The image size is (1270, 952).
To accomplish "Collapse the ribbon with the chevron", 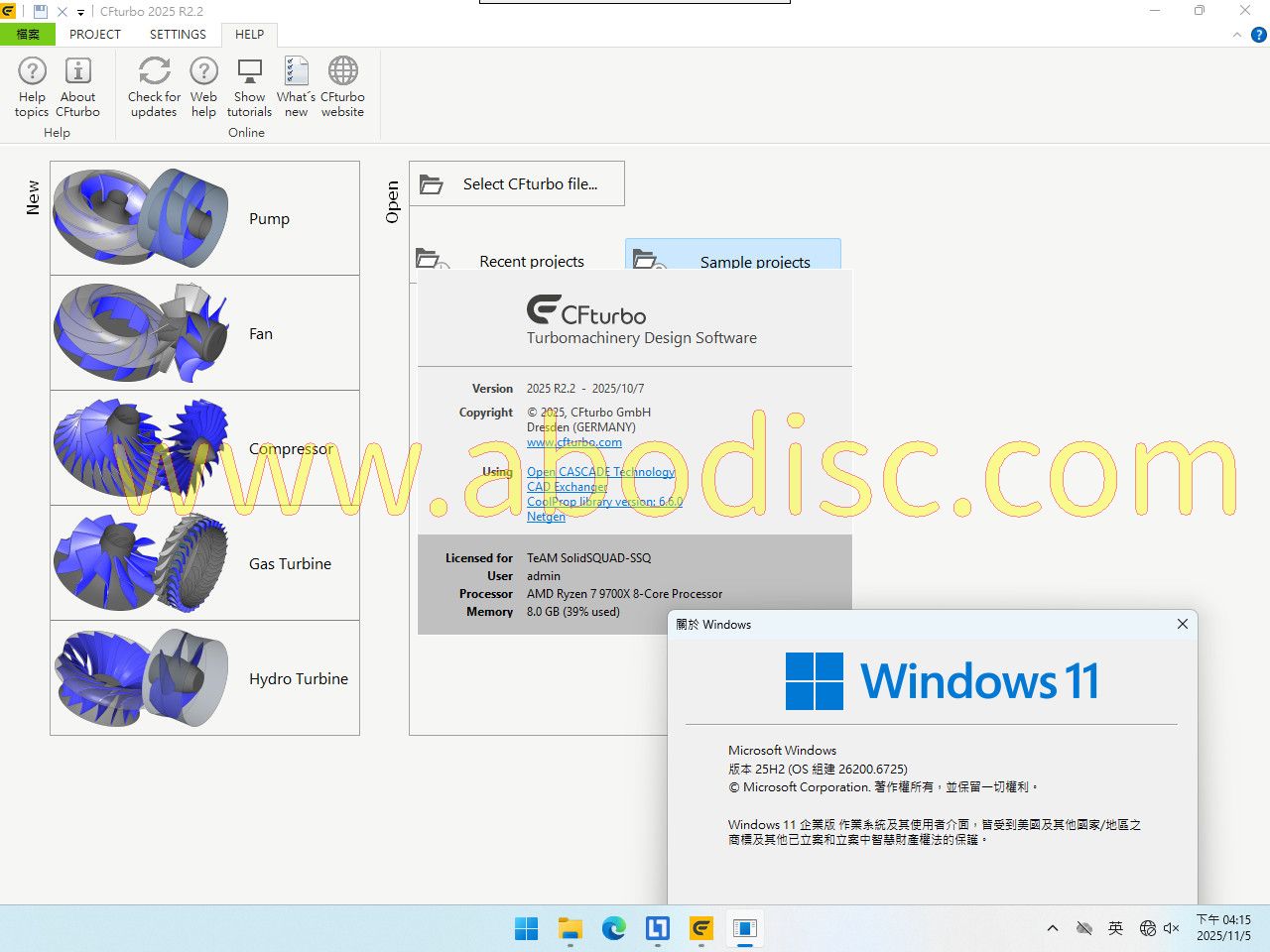I will pyautogui.click(x=1236, y=35).
